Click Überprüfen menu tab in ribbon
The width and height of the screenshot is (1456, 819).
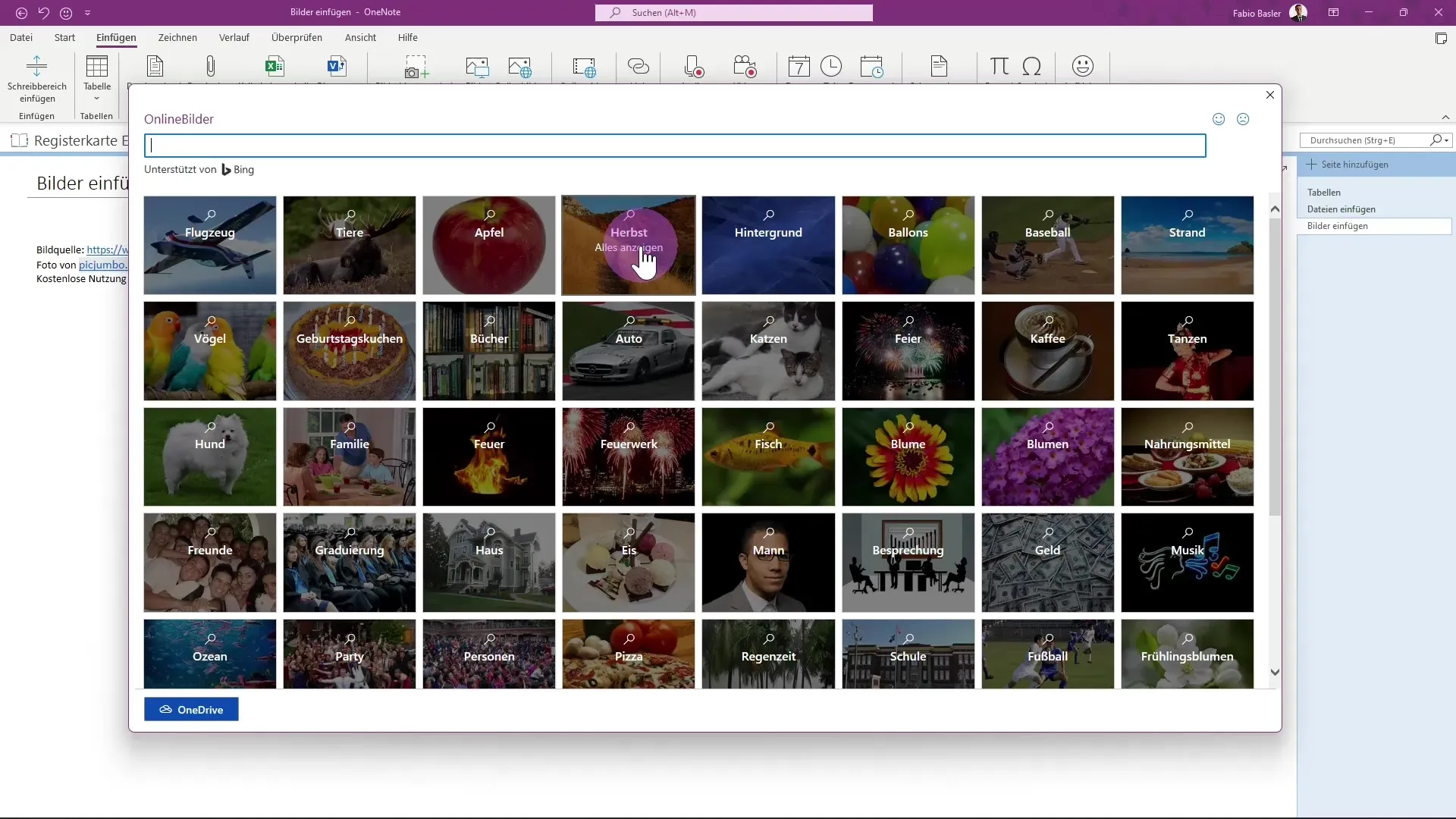click(296, 38)
